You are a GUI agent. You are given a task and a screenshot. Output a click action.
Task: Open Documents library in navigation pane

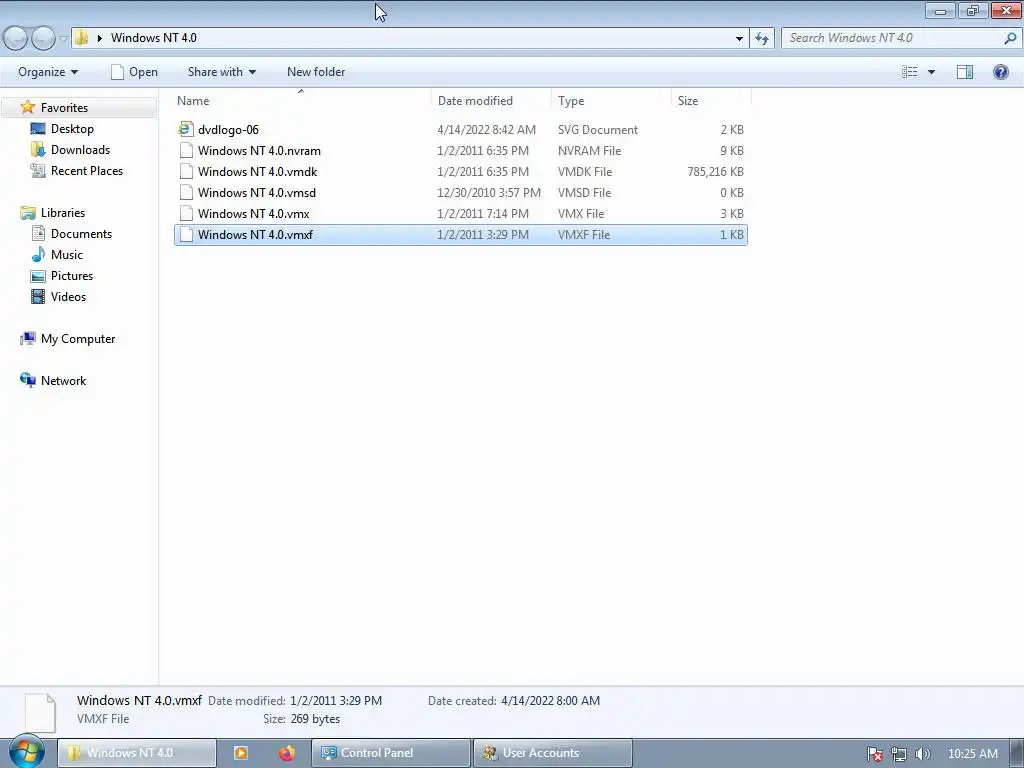point(82,233)
